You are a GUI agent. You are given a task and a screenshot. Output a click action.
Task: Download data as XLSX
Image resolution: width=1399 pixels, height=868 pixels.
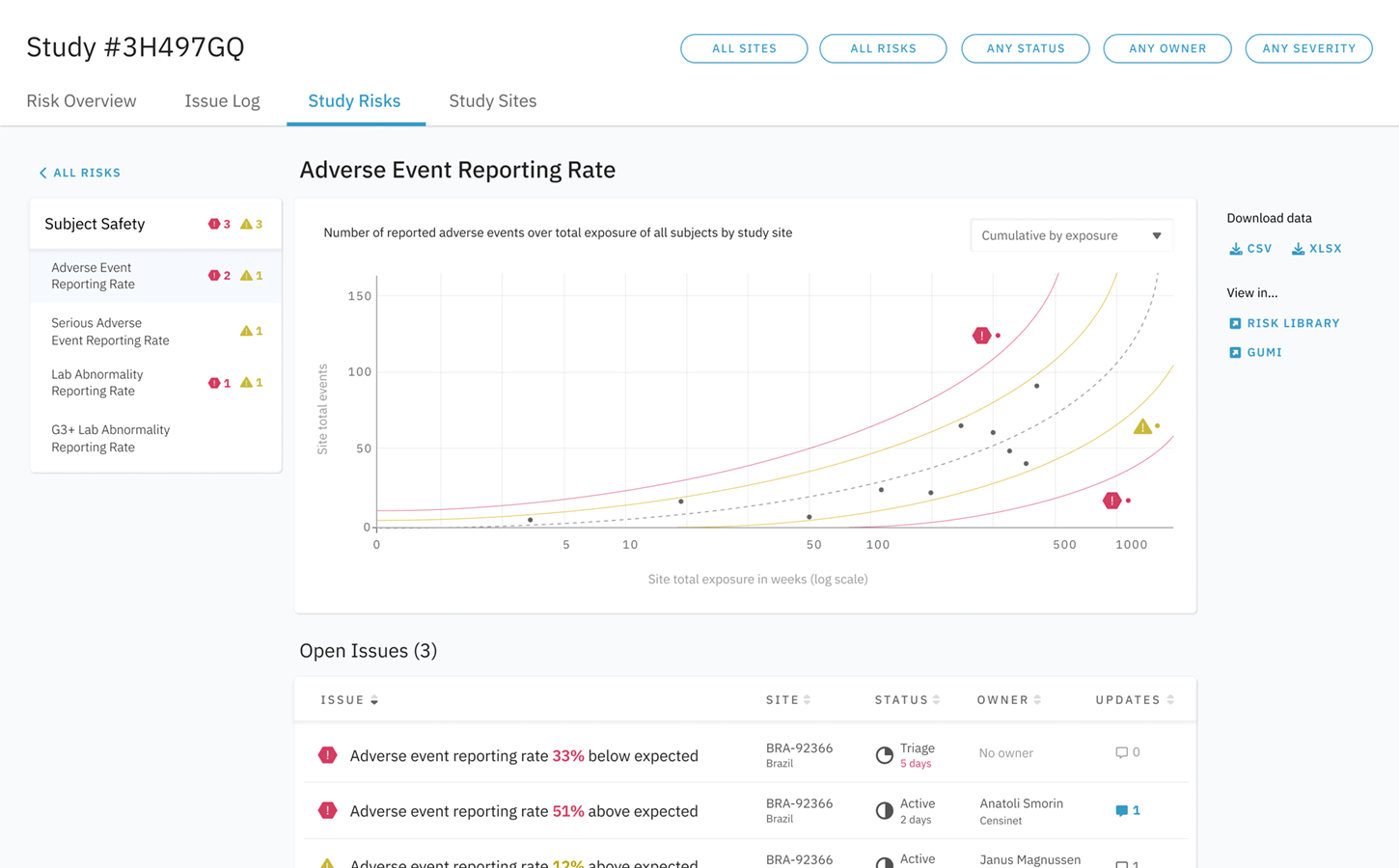(x=1317, y=249)
